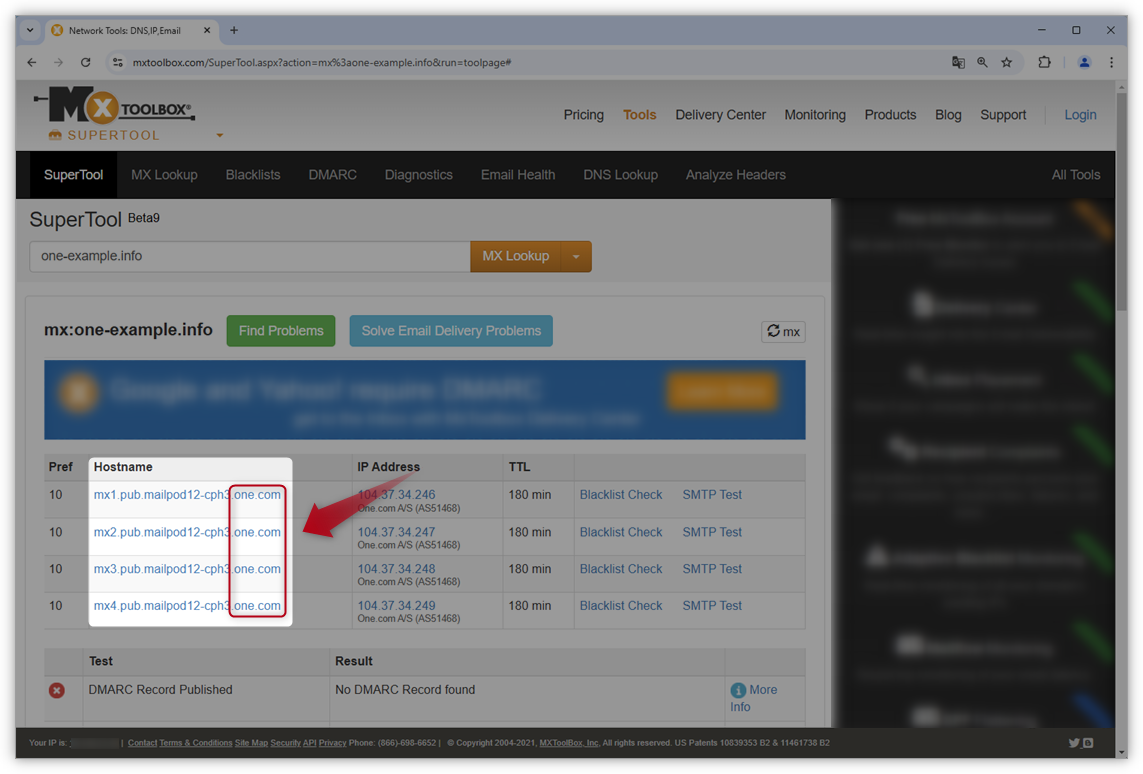1143x774 pixels.
Task: Open Google Translate icon in the address bar
Action: 958,62
